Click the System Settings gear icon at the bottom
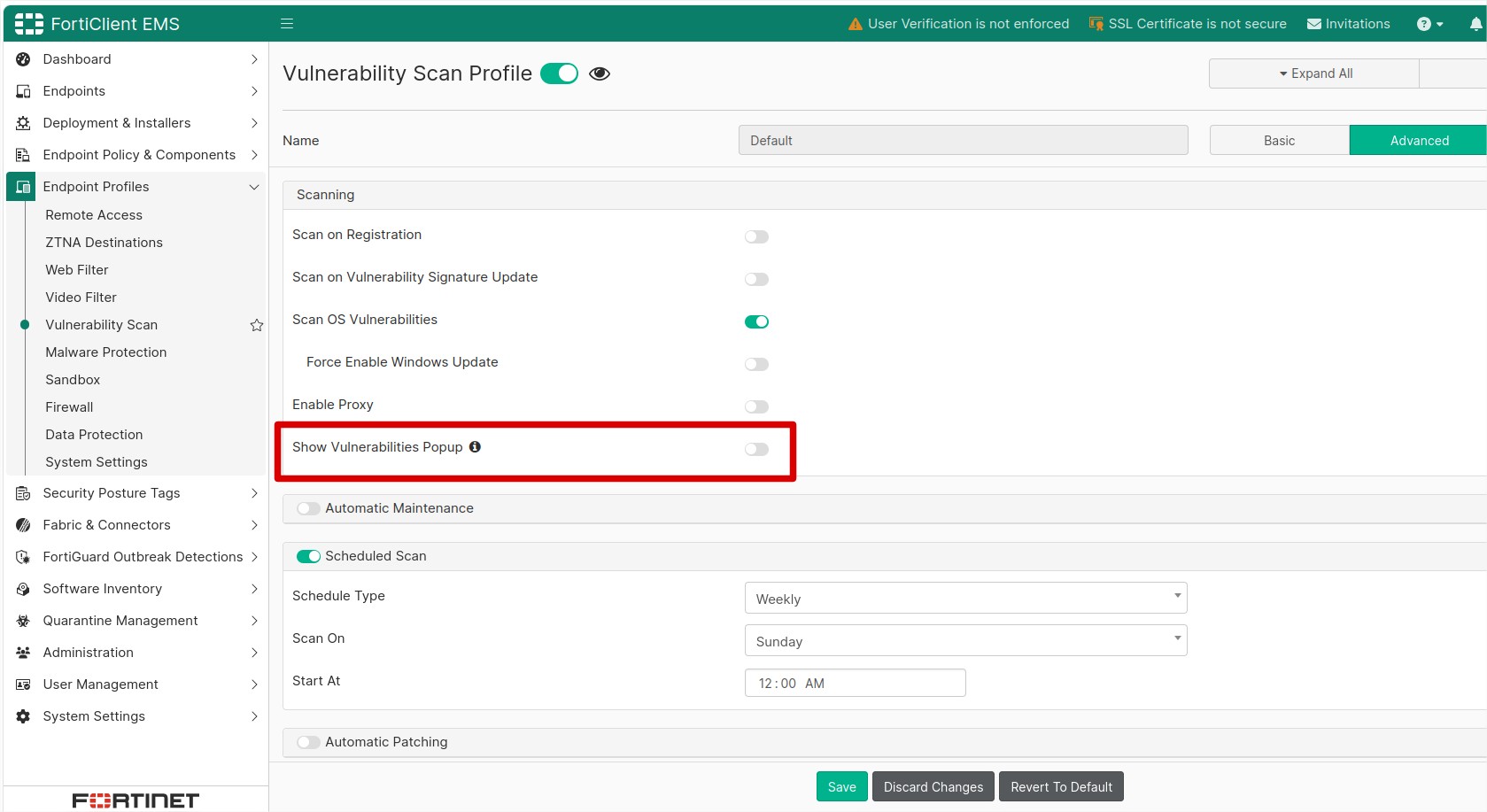Screen dimensions: 1487x812 pos(24,716)
